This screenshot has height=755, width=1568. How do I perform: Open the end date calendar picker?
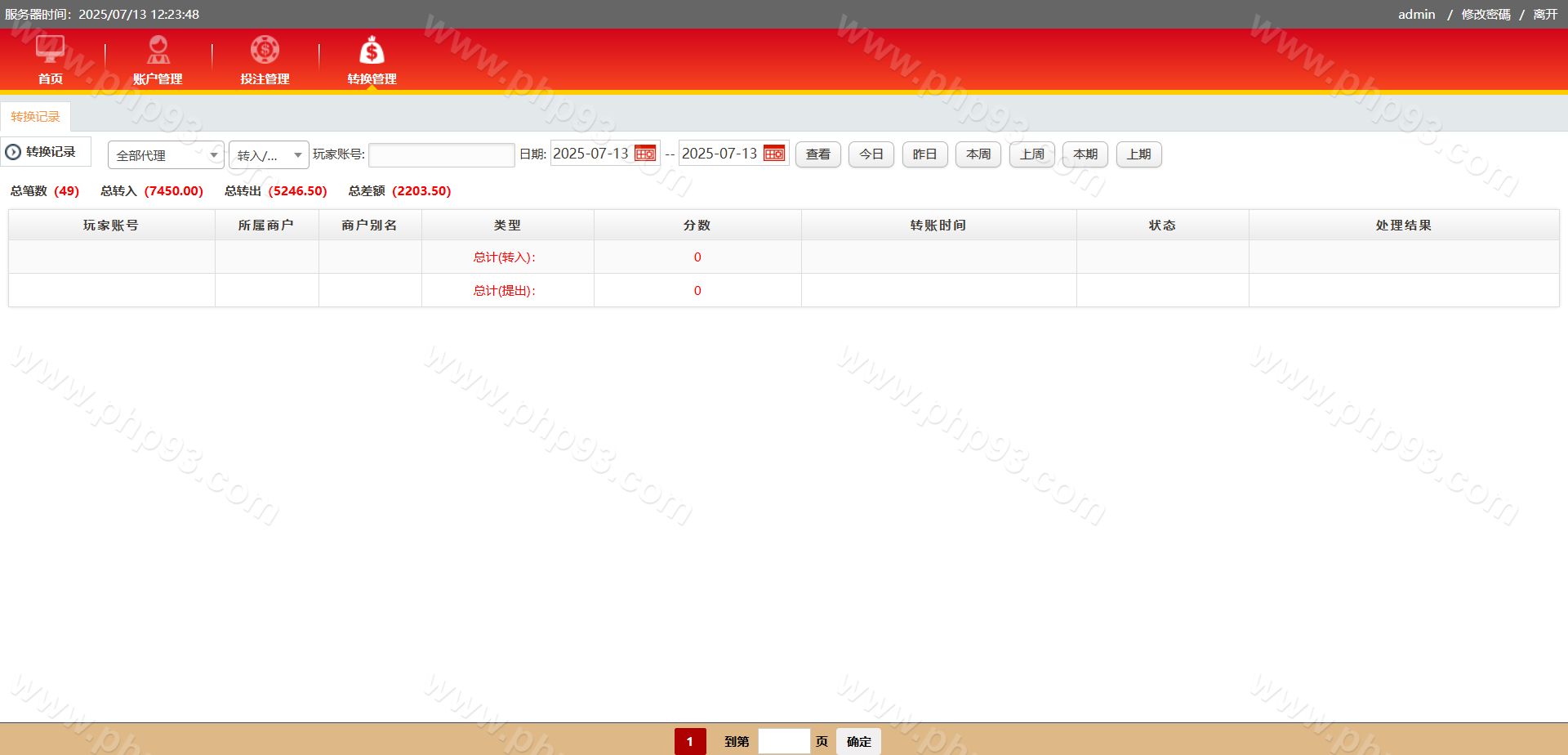774,154
